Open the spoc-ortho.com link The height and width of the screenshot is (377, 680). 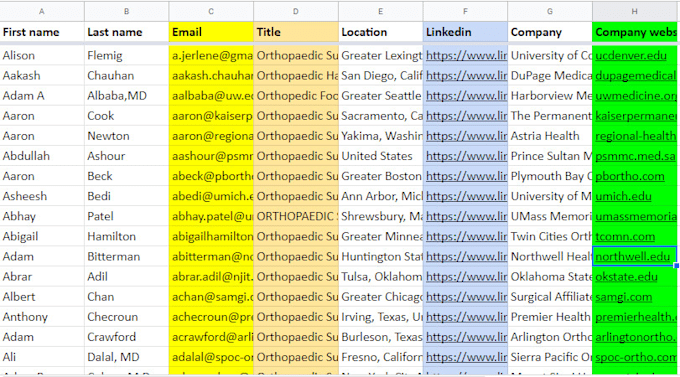[x=635, y=357]
